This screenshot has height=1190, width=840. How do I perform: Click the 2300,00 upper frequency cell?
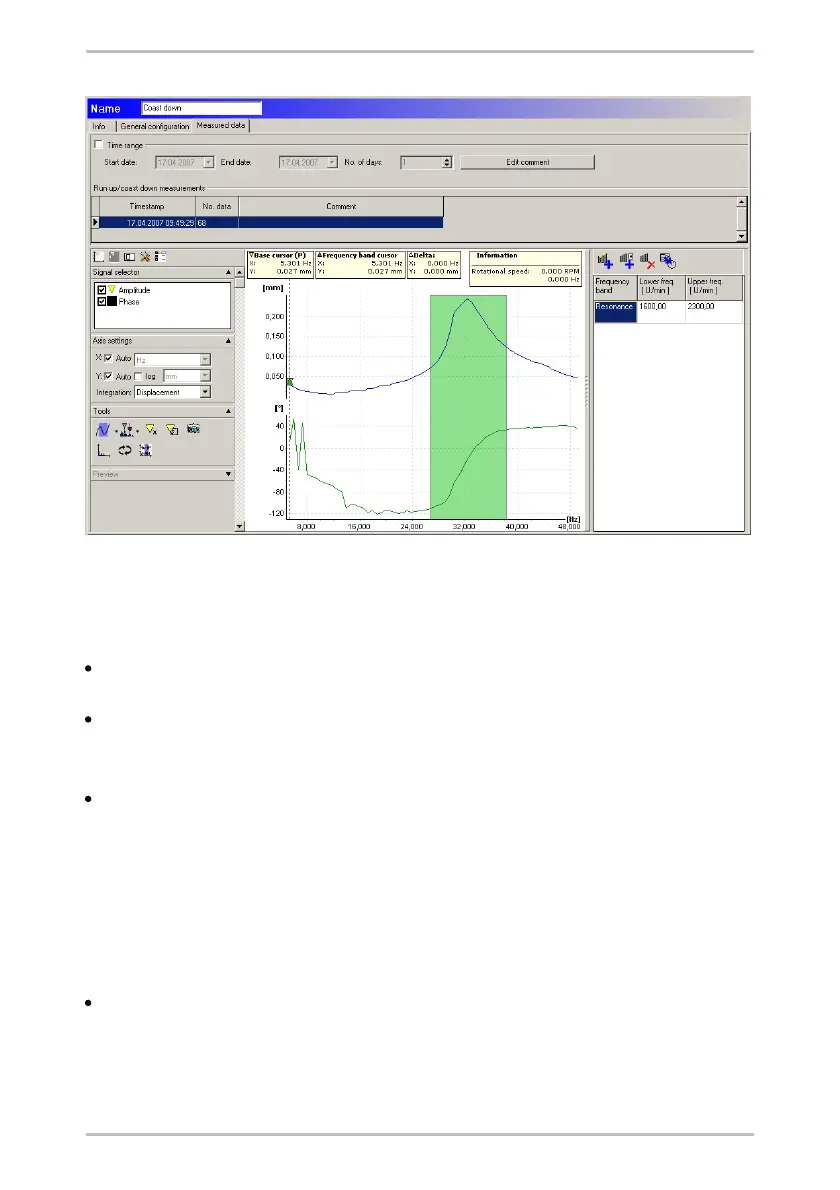click(714, 311)
